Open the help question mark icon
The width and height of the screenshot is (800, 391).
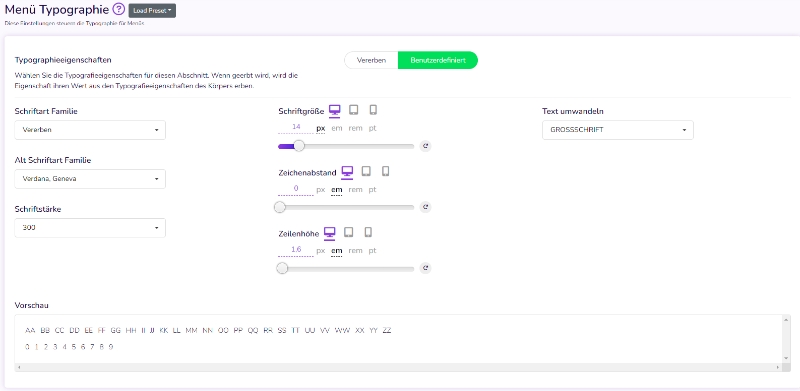point(118,9)
